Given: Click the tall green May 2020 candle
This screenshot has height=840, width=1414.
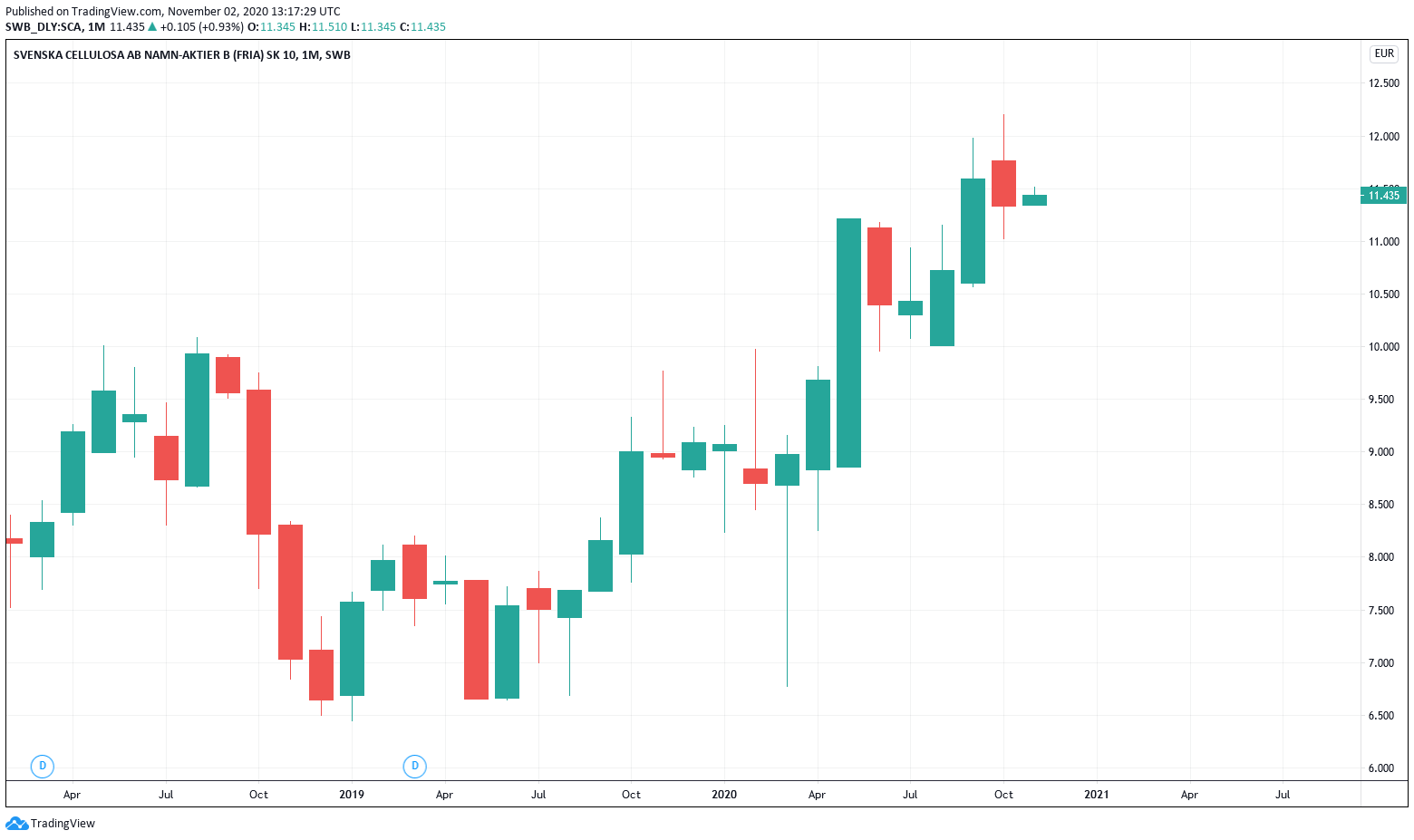Looking at the screenshot, I should point(848,343).
